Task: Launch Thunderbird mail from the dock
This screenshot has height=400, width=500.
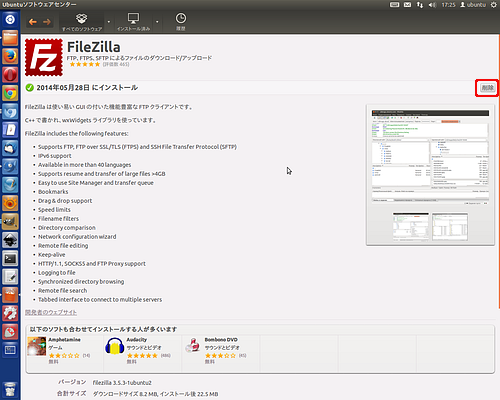Action: [x=10, y=148]
